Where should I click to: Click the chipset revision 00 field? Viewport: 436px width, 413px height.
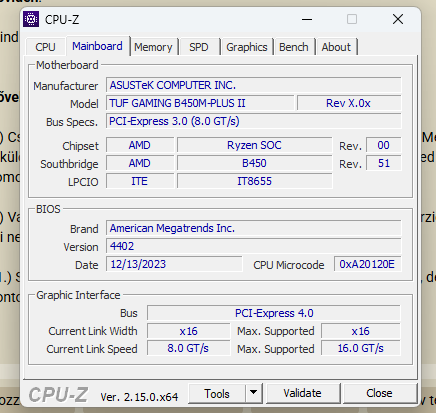tap(384, 145)
